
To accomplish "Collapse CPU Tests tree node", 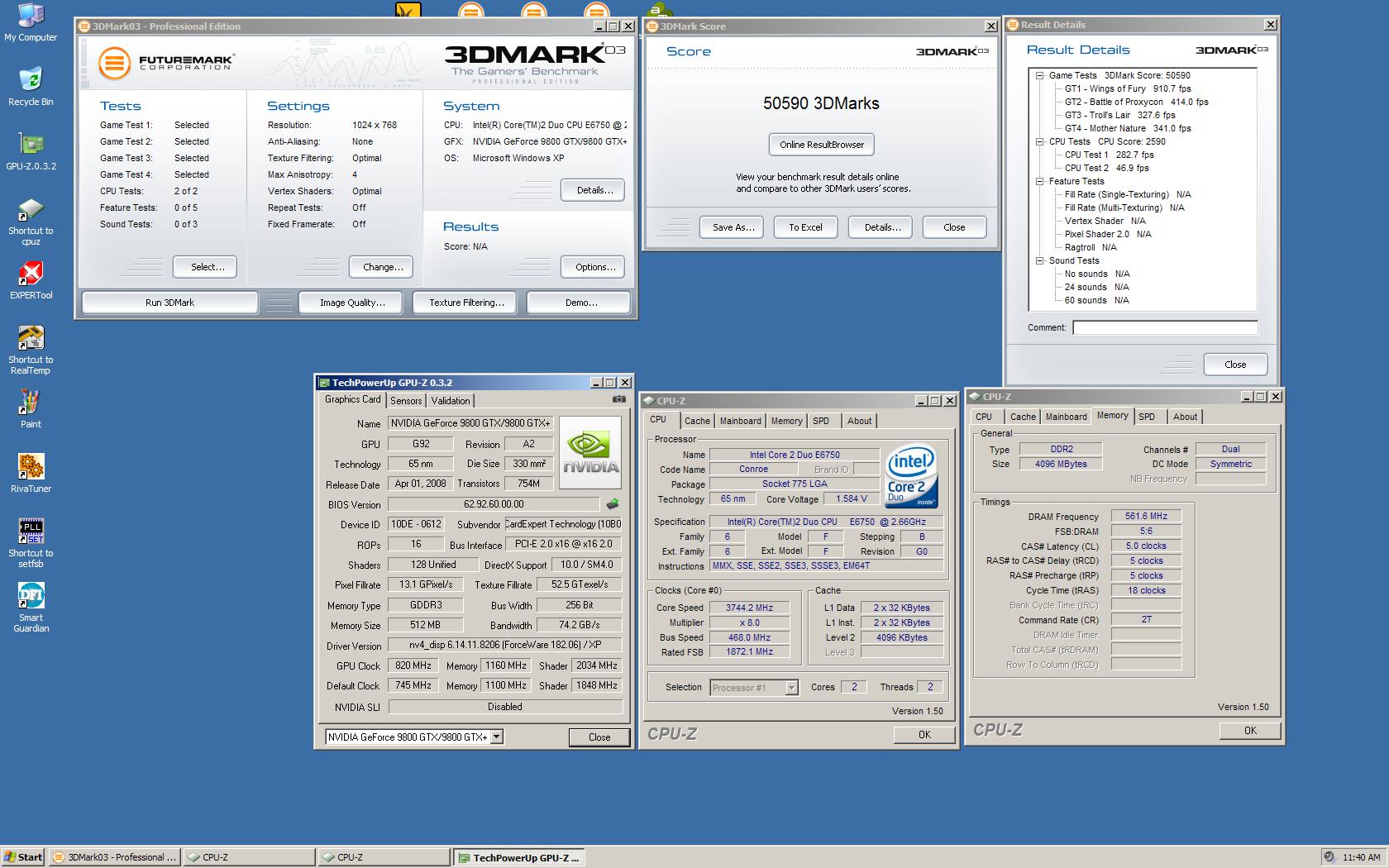I will pyautogui.click(x=1040, y=141).
